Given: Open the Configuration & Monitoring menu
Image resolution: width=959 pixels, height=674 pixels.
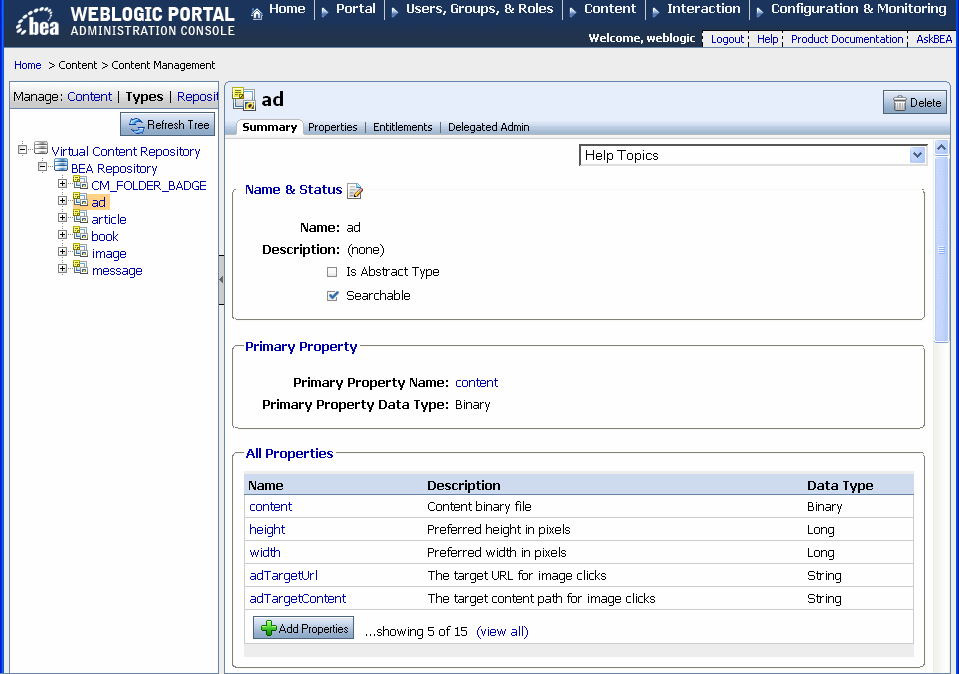Looking at the screenshot, I should tap(859, 9).
